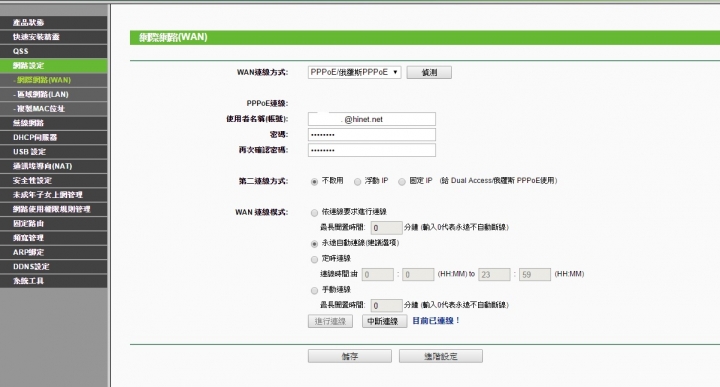
Task: Click the 再次確認密碼 confirm password field
Action: tap(372, 150)
